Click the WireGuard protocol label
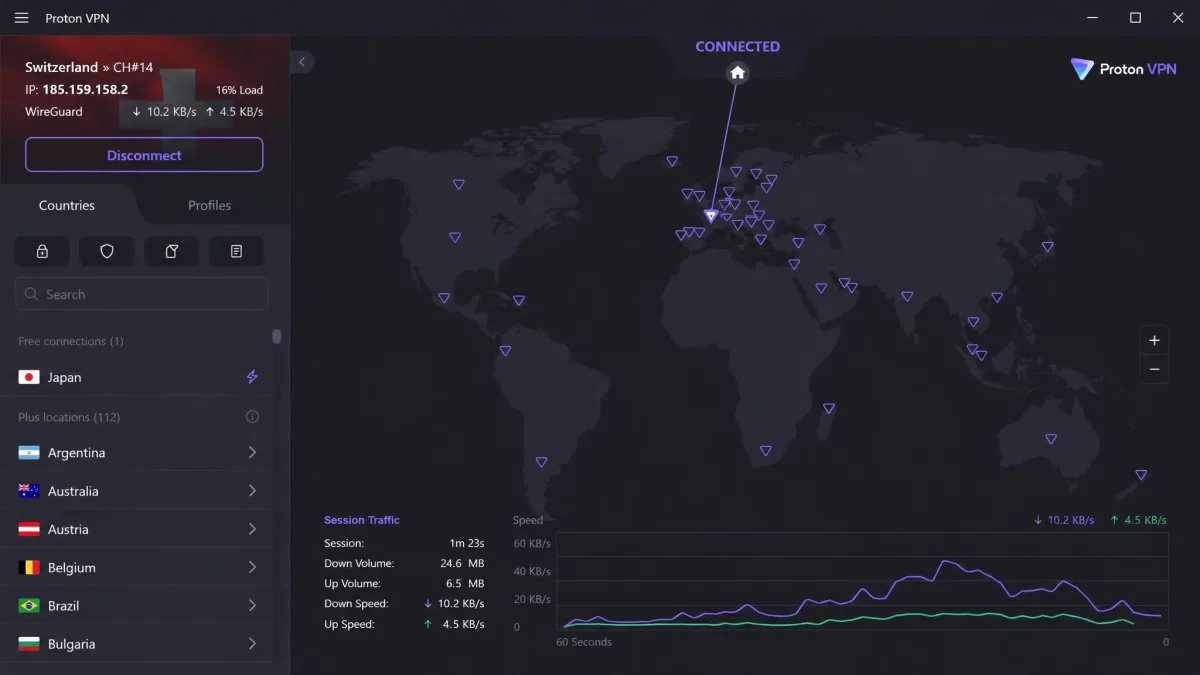This screenshot has width=1200, height=675. [x=54, y=112]
